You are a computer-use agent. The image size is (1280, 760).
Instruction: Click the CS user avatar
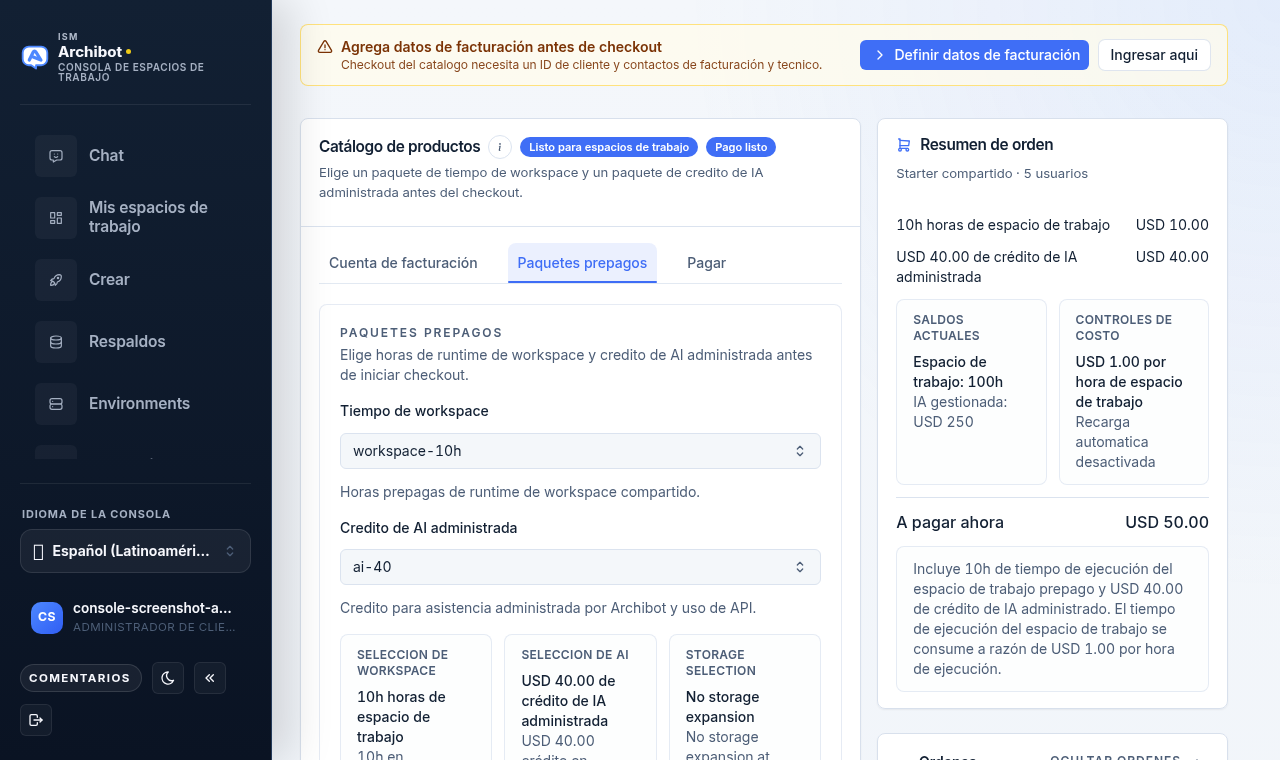point(47,618)
